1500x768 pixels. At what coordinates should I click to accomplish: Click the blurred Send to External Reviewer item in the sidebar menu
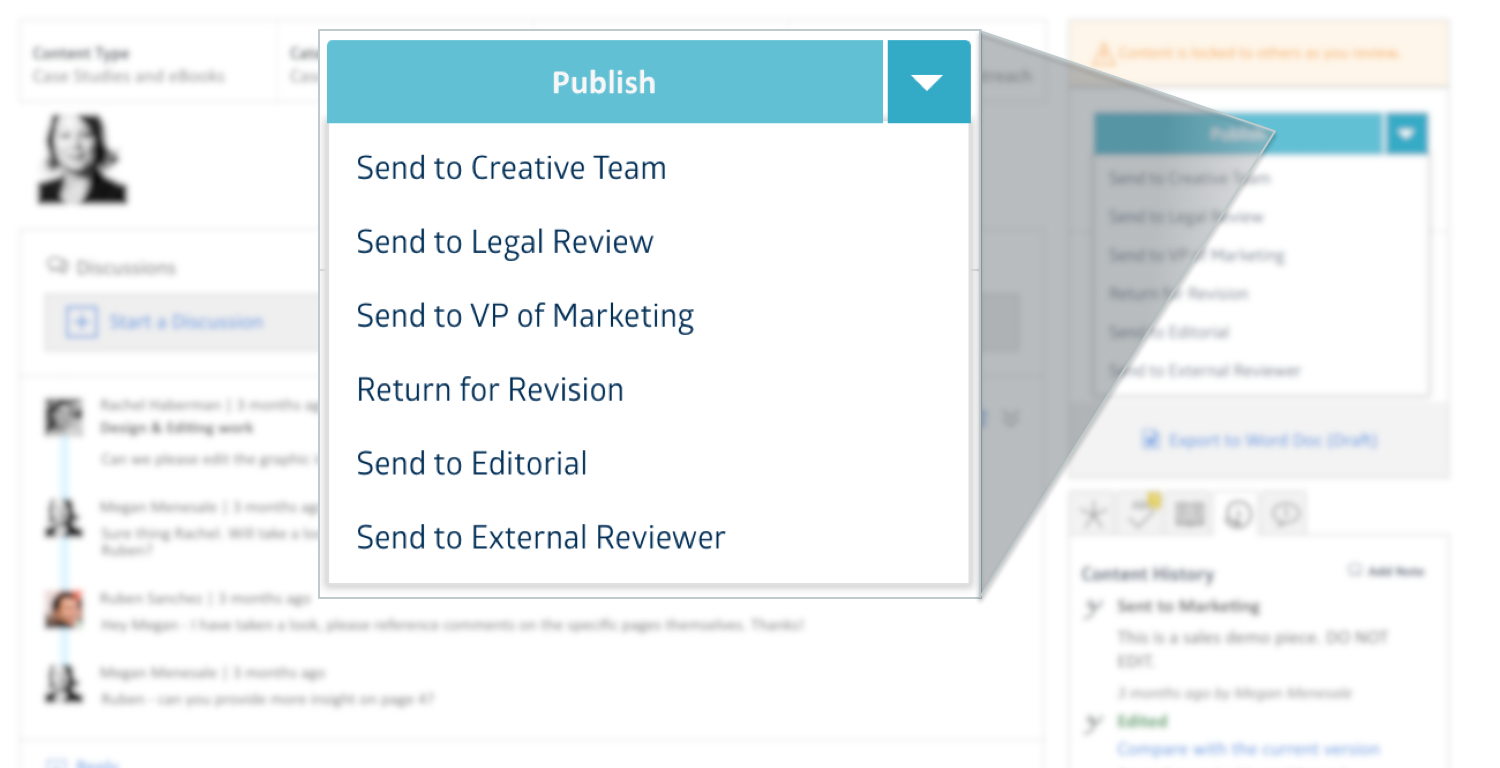click(x=1206, y=370)
